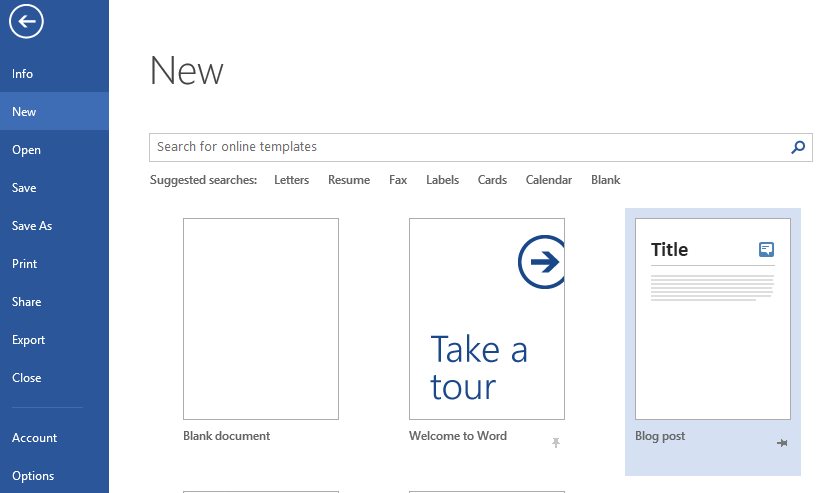The width and height of the screenshot is (826, 493).
Task: Click the search magnifier icon
Action: tap(798, 147)
